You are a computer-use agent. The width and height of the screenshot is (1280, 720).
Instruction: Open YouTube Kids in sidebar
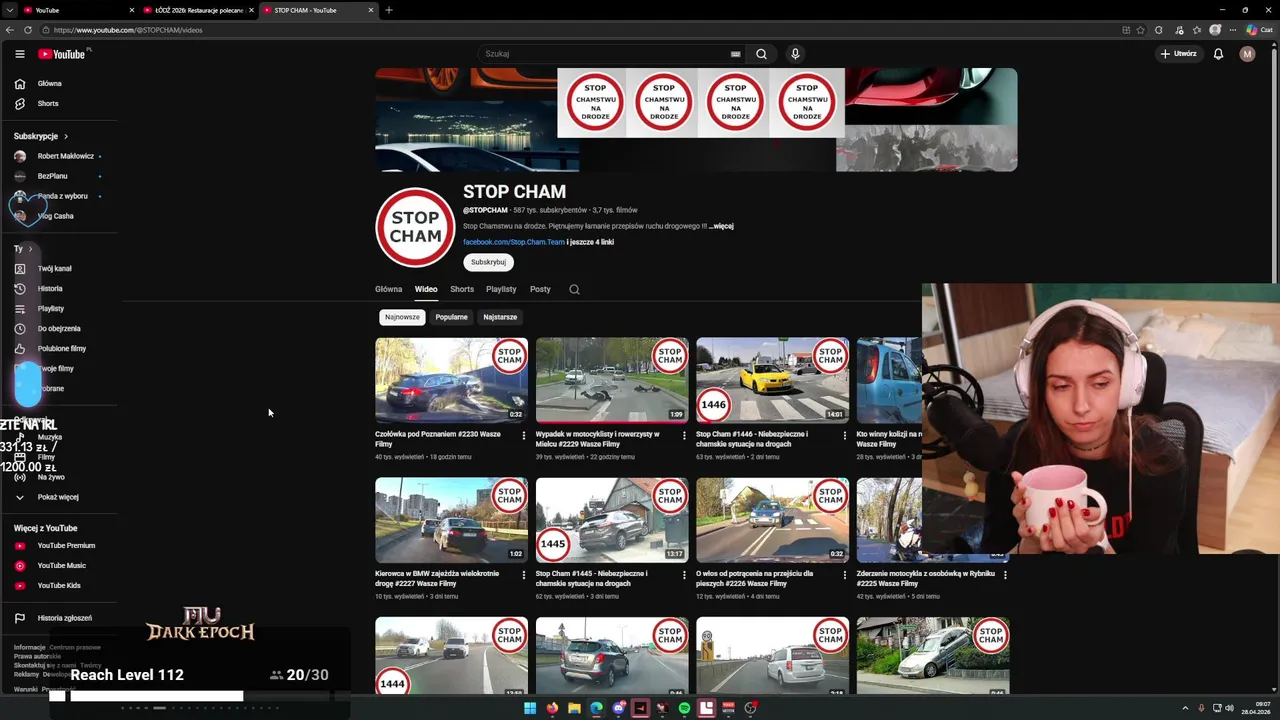click(58, 586)
